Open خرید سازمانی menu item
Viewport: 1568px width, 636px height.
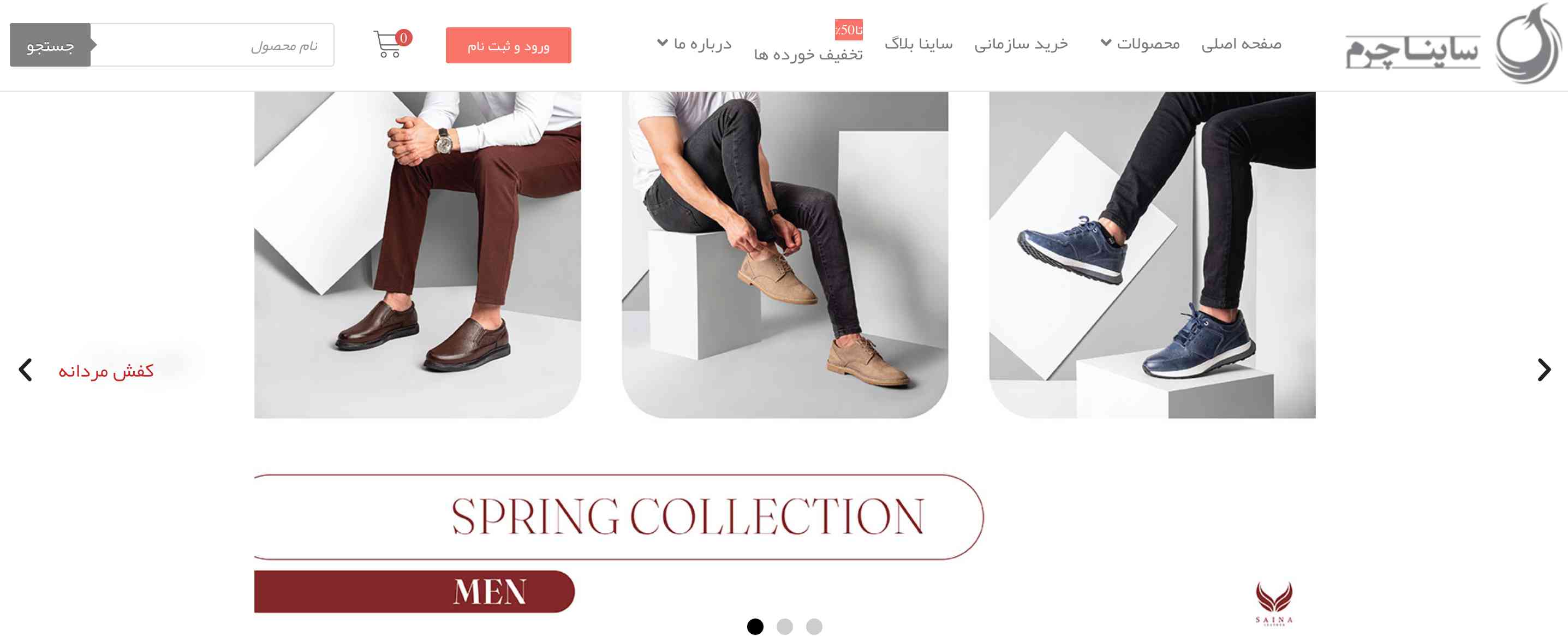tap(1021, 44)
